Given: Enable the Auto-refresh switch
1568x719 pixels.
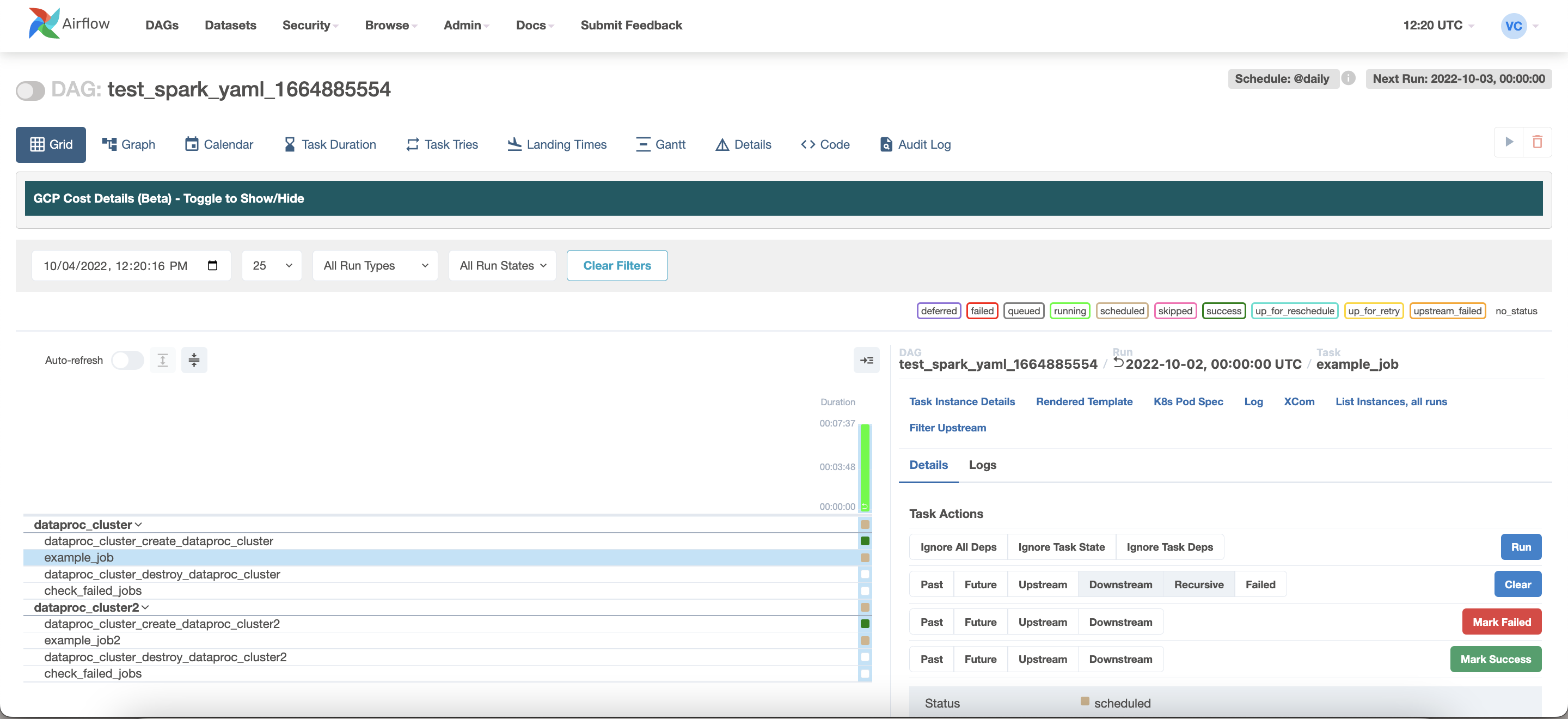Looking at the screenshot, I should pyautogui.click(x=128, y=360).
